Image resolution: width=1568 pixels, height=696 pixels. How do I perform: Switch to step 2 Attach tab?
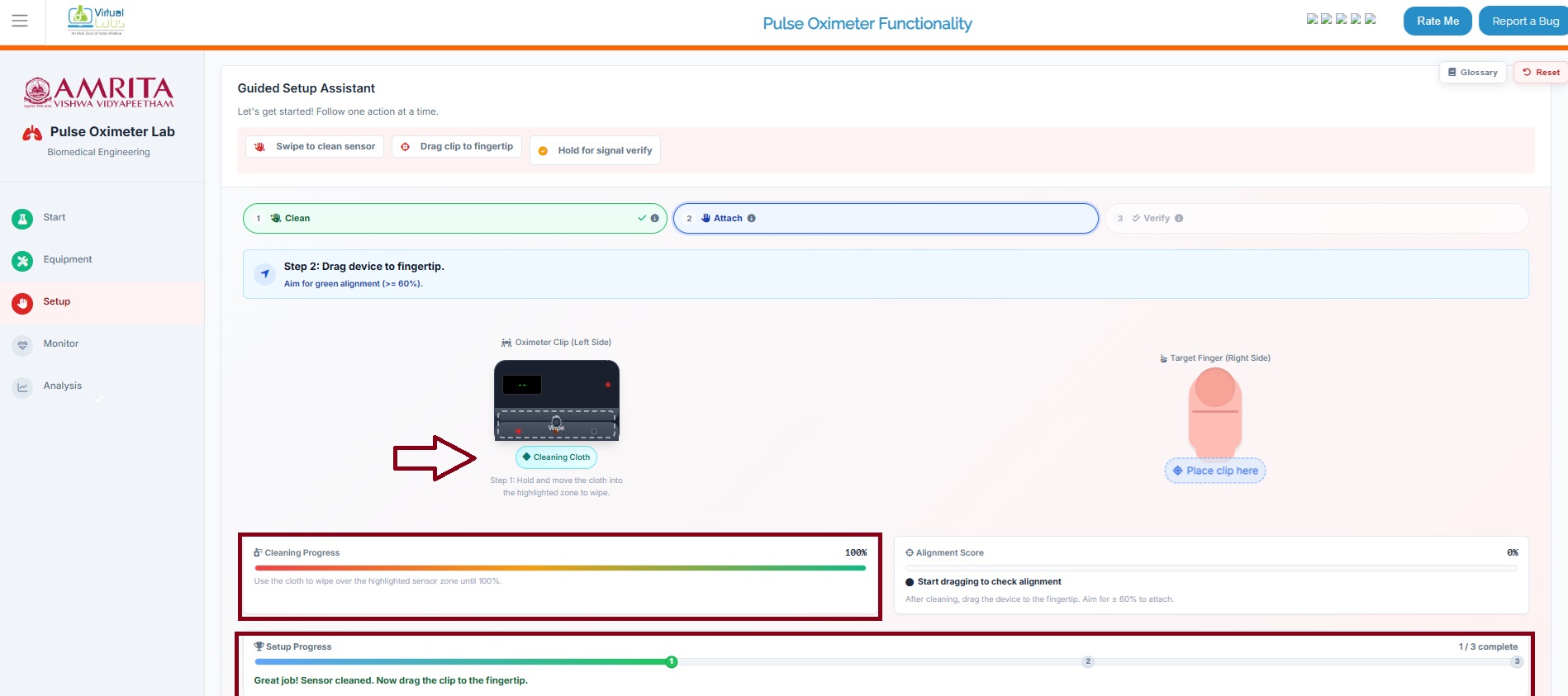click(885, 219)
